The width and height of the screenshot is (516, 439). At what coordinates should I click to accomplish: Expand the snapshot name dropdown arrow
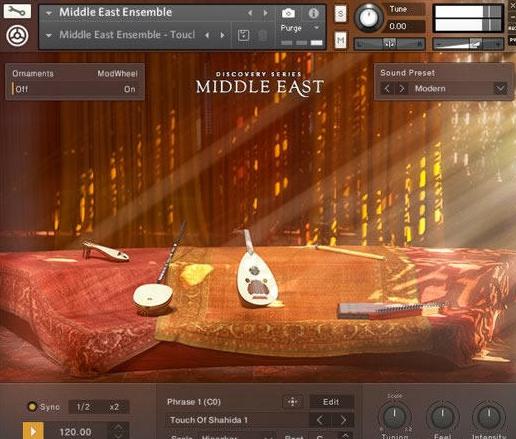pos(49,35)
